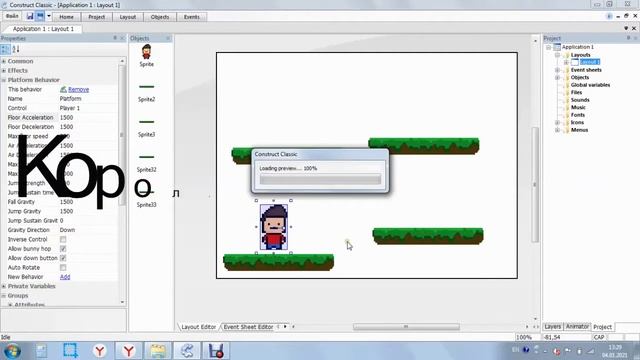Viewport: 640px width, 360px height.
Task: Select Layout 1 in the Project tree
Action: point(590,62)
